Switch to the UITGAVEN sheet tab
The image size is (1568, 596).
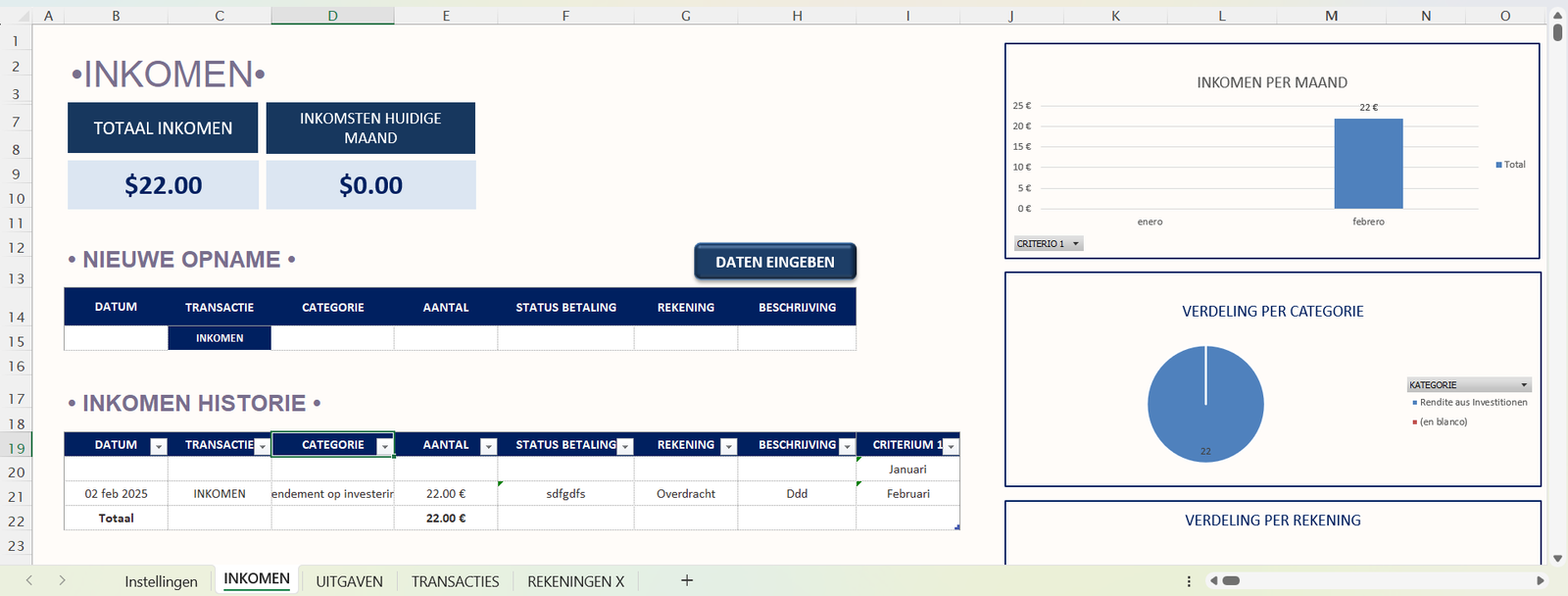(x=349, y=581)
